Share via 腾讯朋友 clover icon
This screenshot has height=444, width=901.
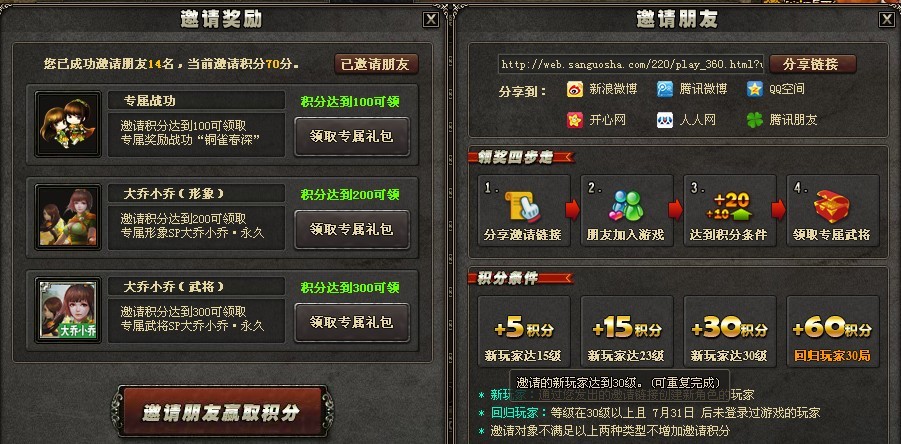(755, 120)
